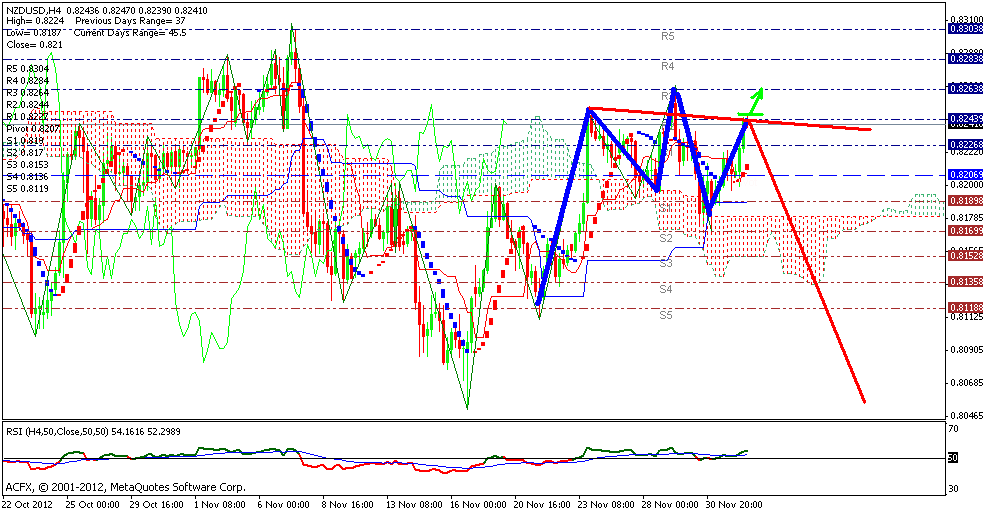
Task: Select the gray R5 resistance label
Action: (669, 36)
